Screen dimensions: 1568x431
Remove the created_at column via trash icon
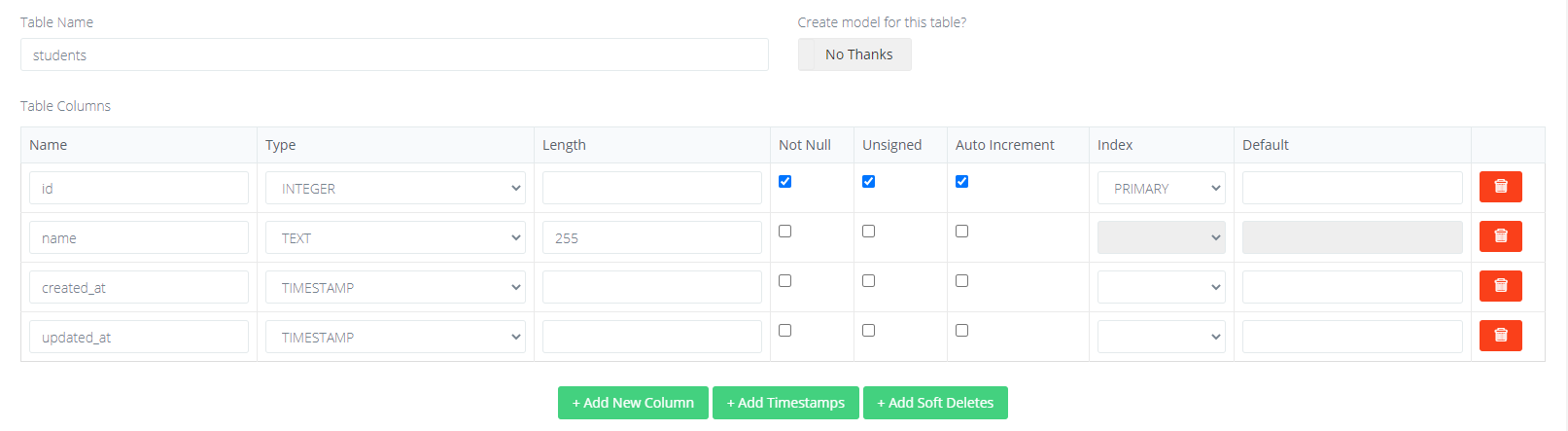pos(1500,286)
